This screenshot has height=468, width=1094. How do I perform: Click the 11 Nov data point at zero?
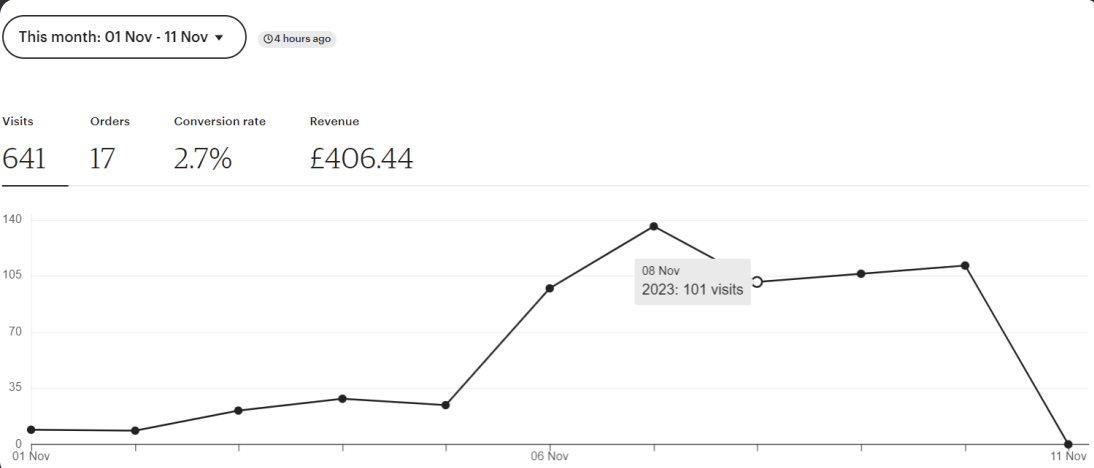click(x=1068, y=444)
